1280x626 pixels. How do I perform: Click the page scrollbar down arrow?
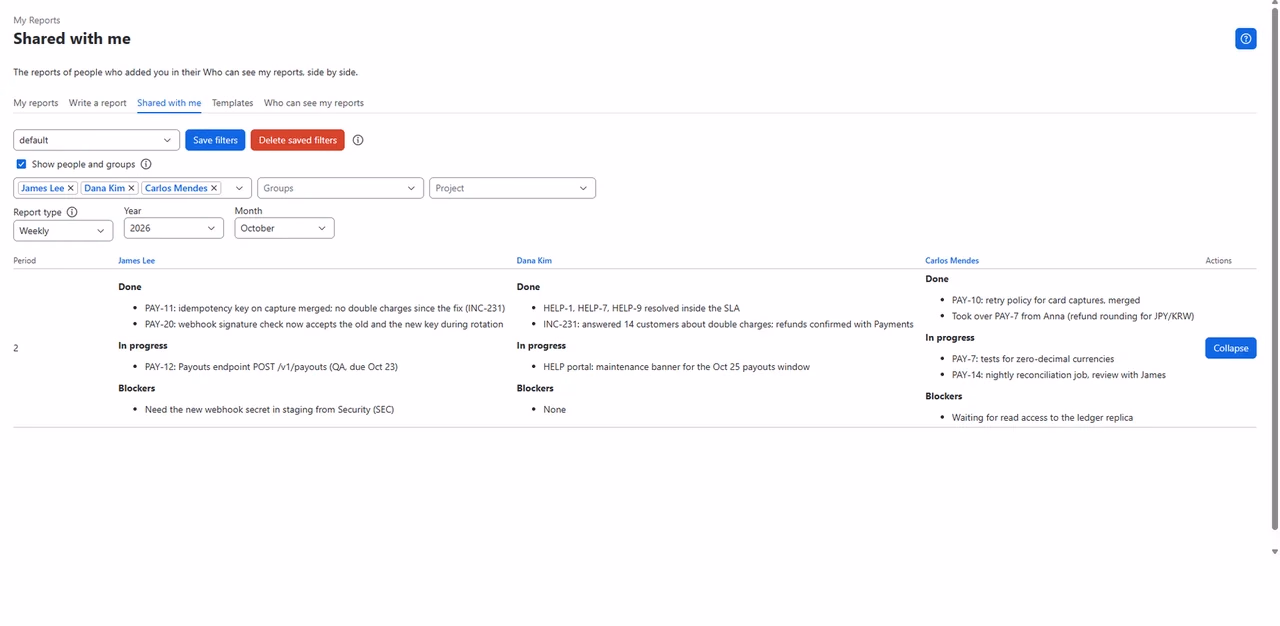coord(1274,551)
